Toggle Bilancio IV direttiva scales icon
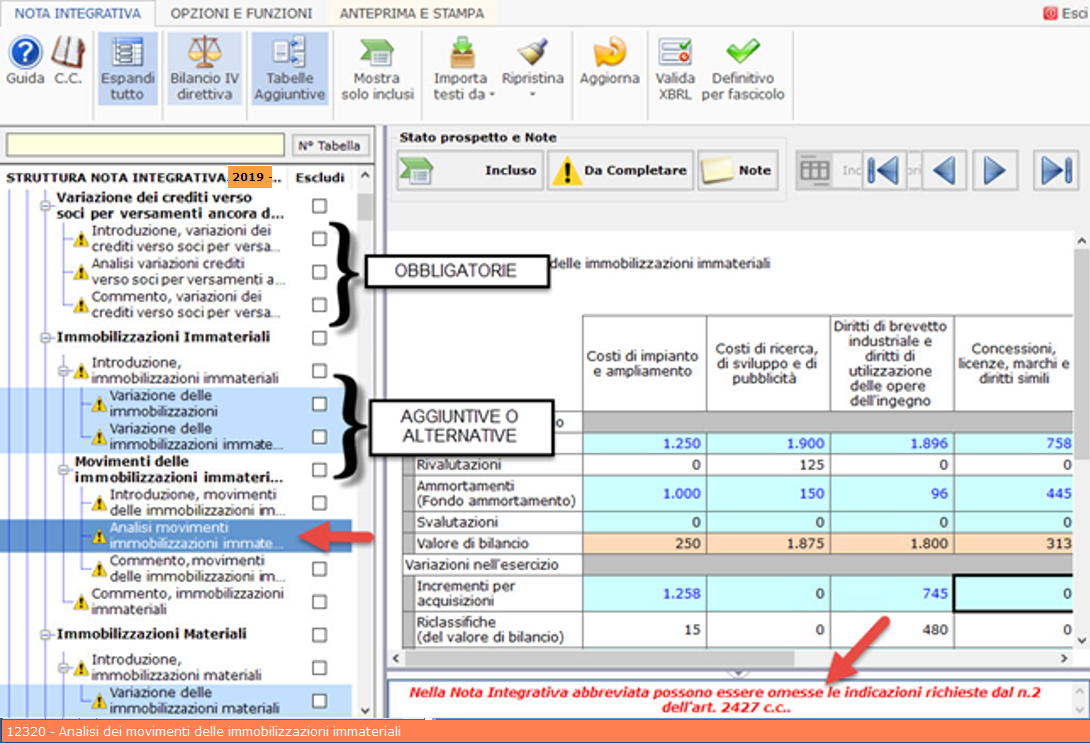This screenshot has height=743, width=1090. pos(204,51)
